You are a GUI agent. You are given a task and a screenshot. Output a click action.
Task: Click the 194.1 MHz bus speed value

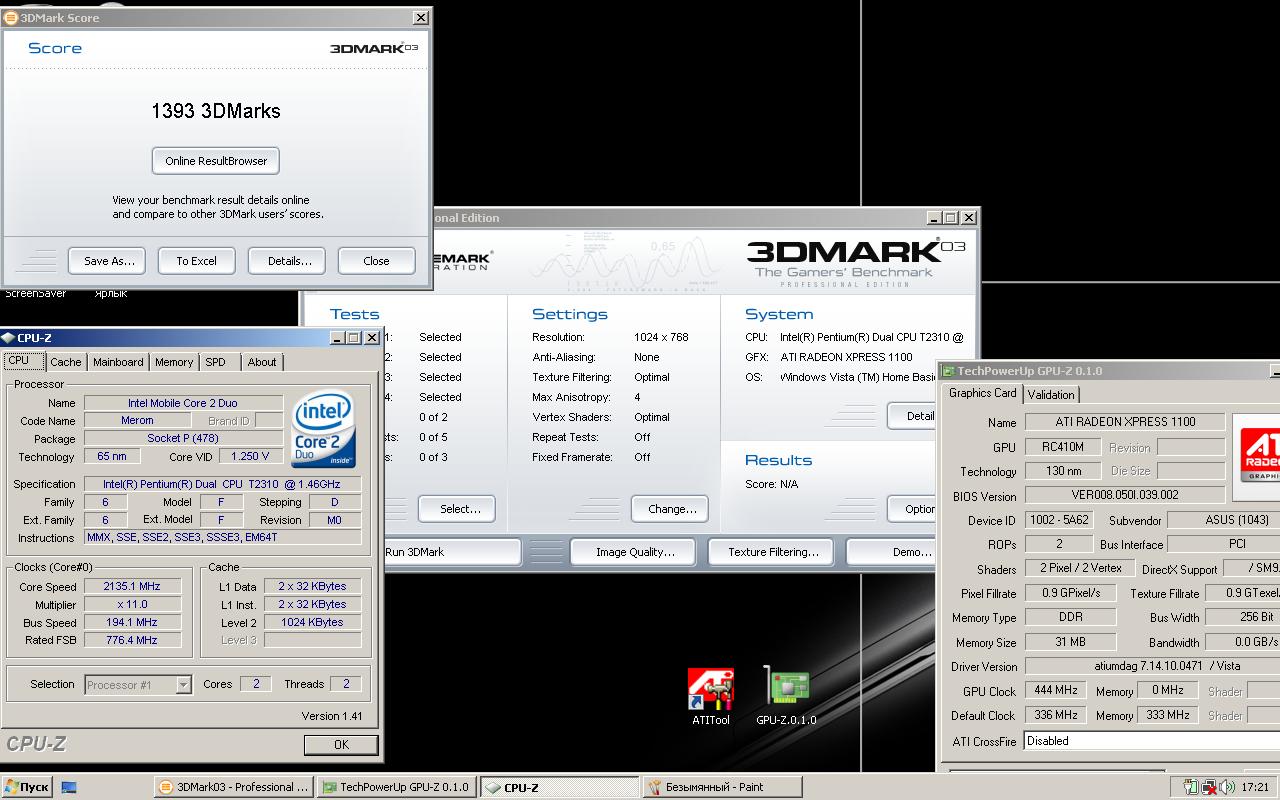[x=133, y=622]
